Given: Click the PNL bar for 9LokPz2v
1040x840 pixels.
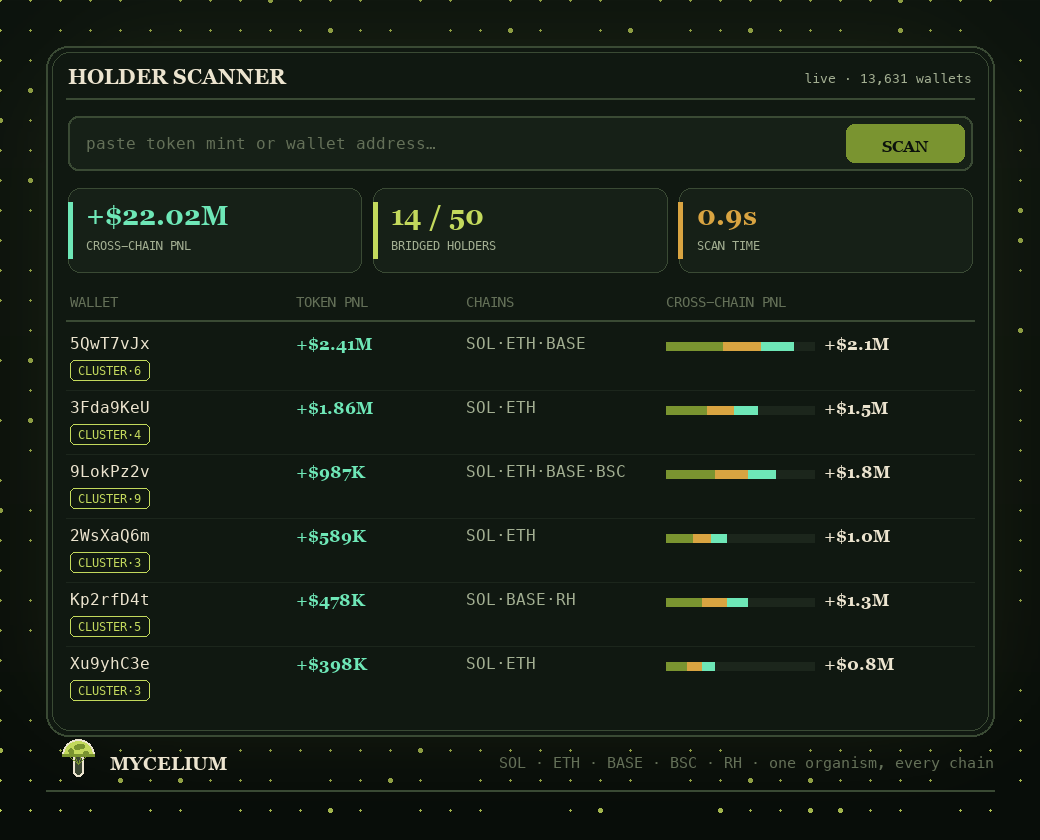Looking at the screenshot, I should [x=740, y=474].
